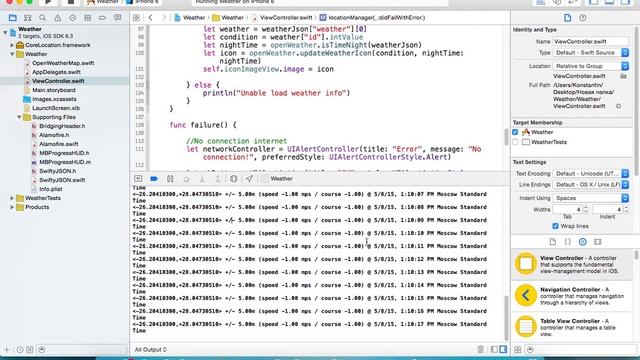The image size is (640, 360).
Task: Show the Media library tab
Action: pyautogui.click(x=598, y=242)
